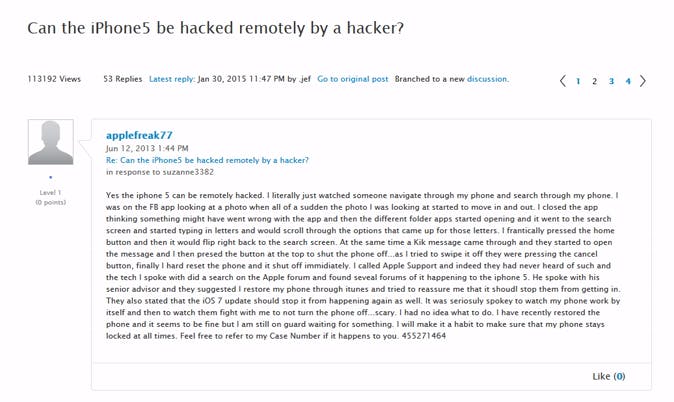Image resolution: width=674 pixels, height=402 pixels.
Task: Click 'Go to original post' link
Action: [353, 78]
